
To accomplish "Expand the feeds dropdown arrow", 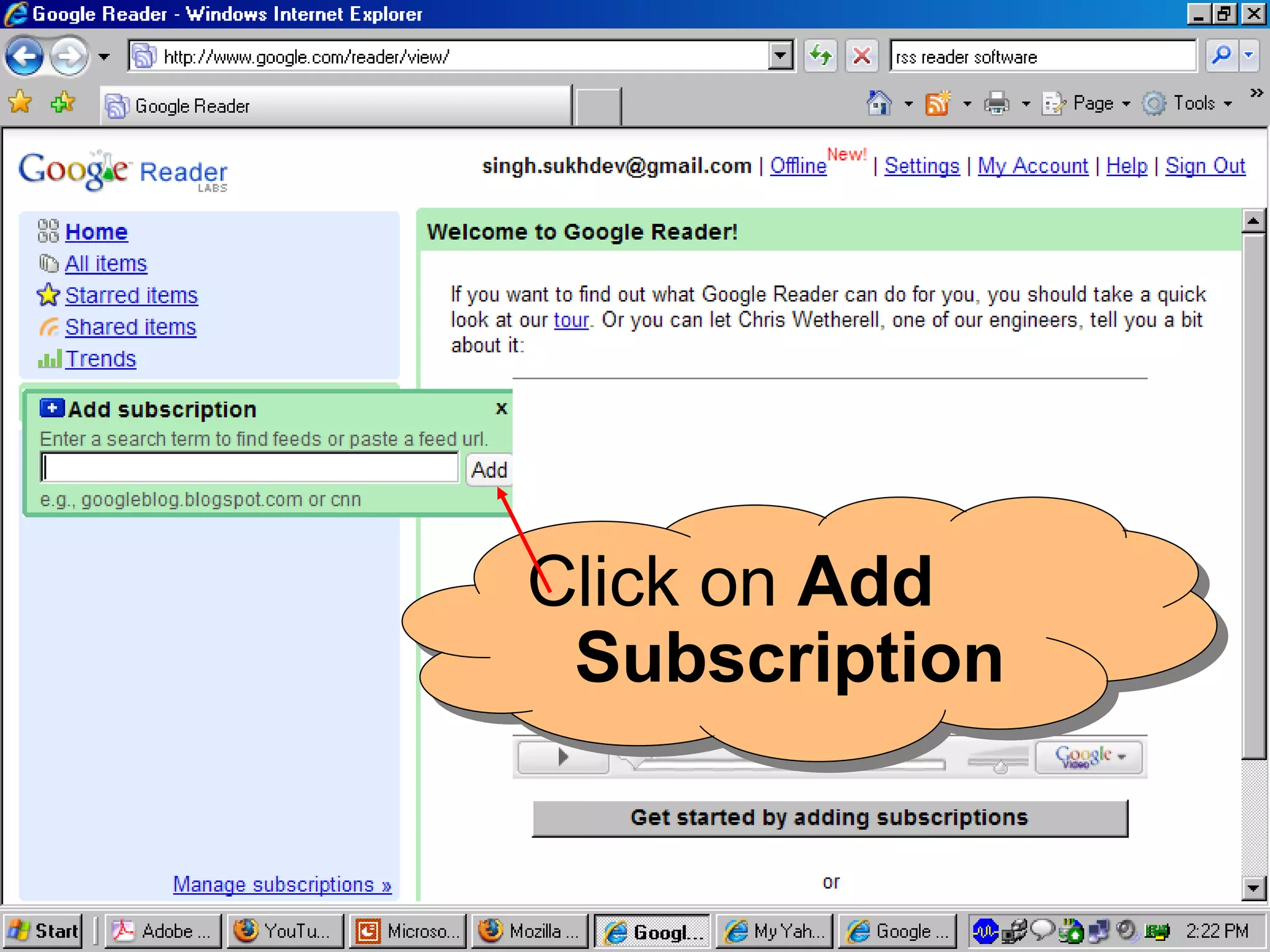I will click(967, 104).
